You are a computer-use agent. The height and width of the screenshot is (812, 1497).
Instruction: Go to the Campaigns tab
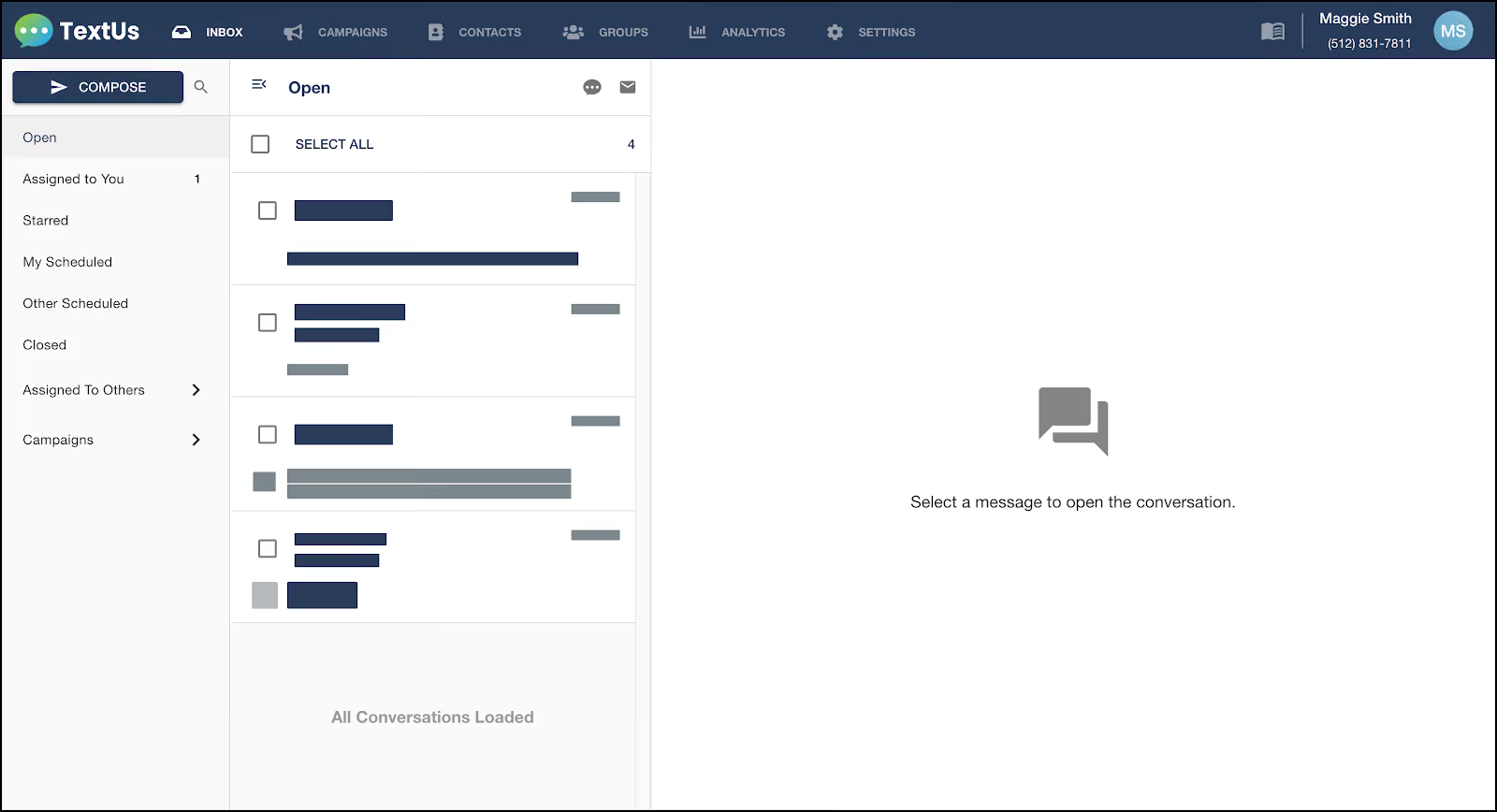point(336,32)
